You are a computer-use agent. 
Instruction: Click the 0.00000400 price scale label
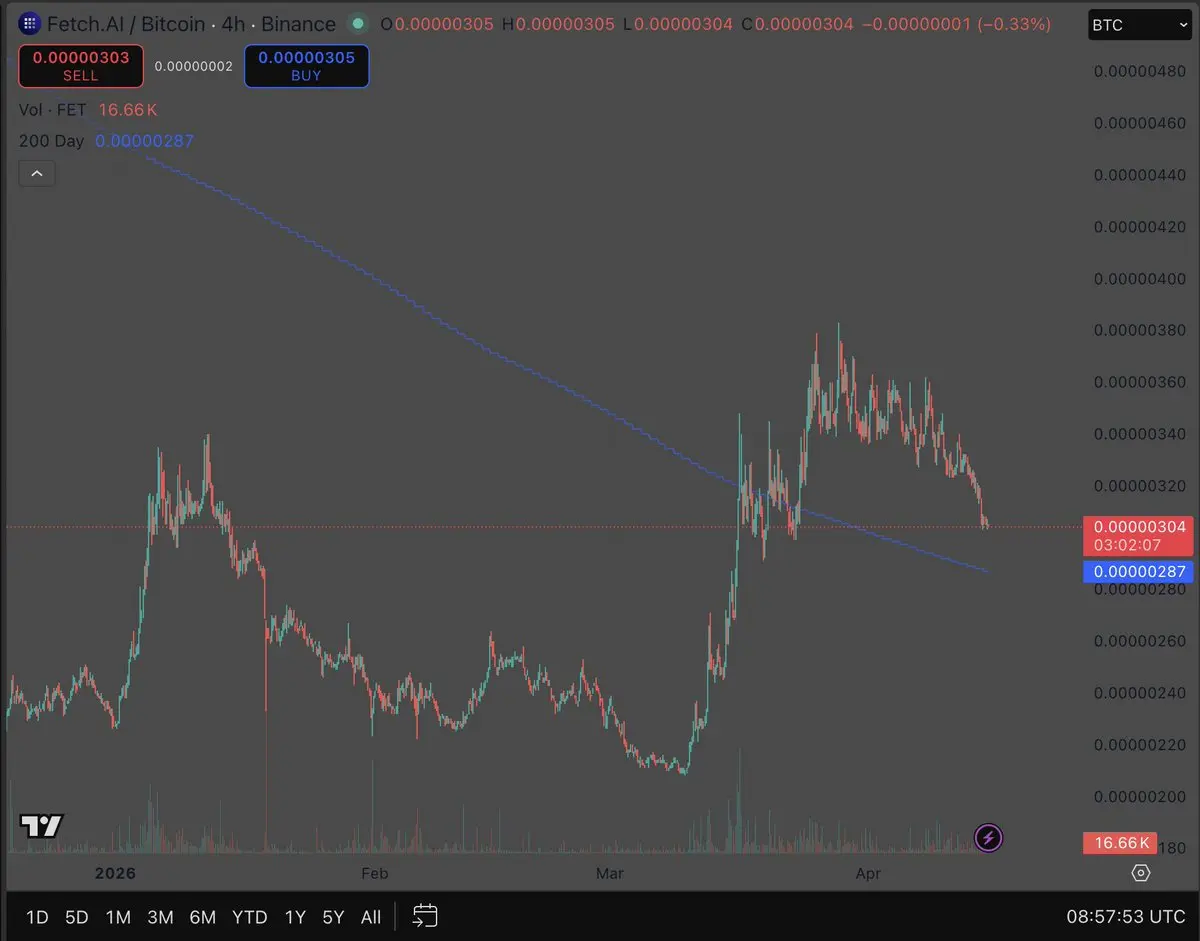[x=1140, y=278]
